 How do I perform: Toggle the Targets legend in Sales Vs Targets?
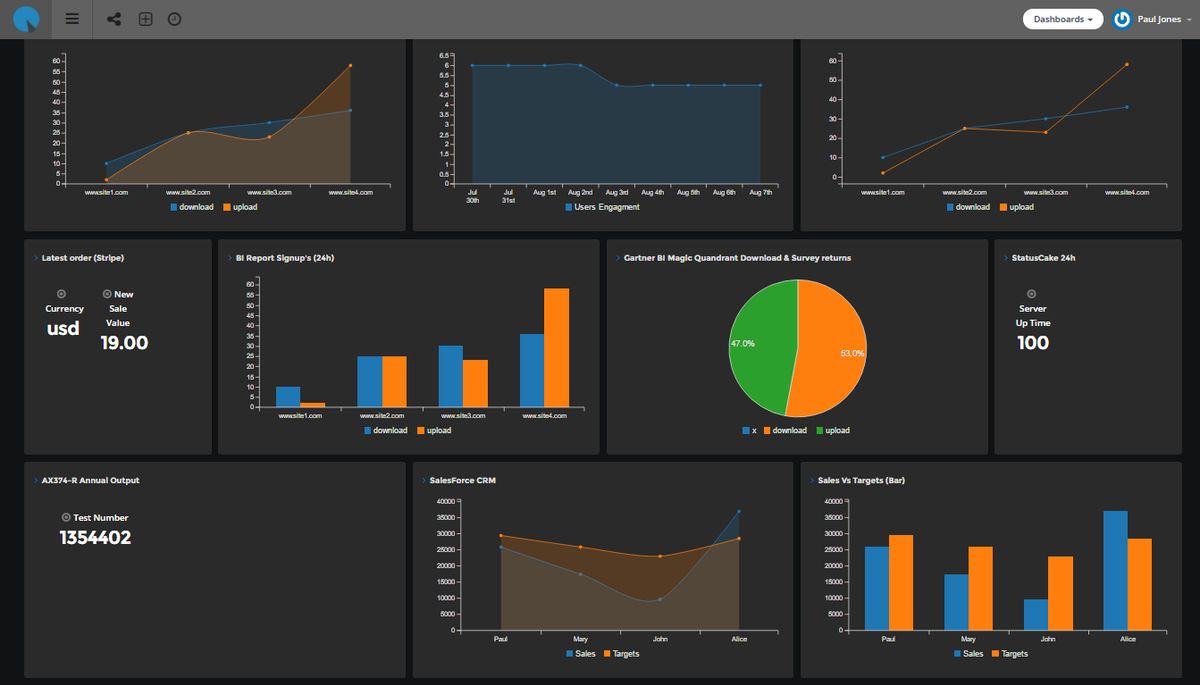click(x=1012, y=653)
